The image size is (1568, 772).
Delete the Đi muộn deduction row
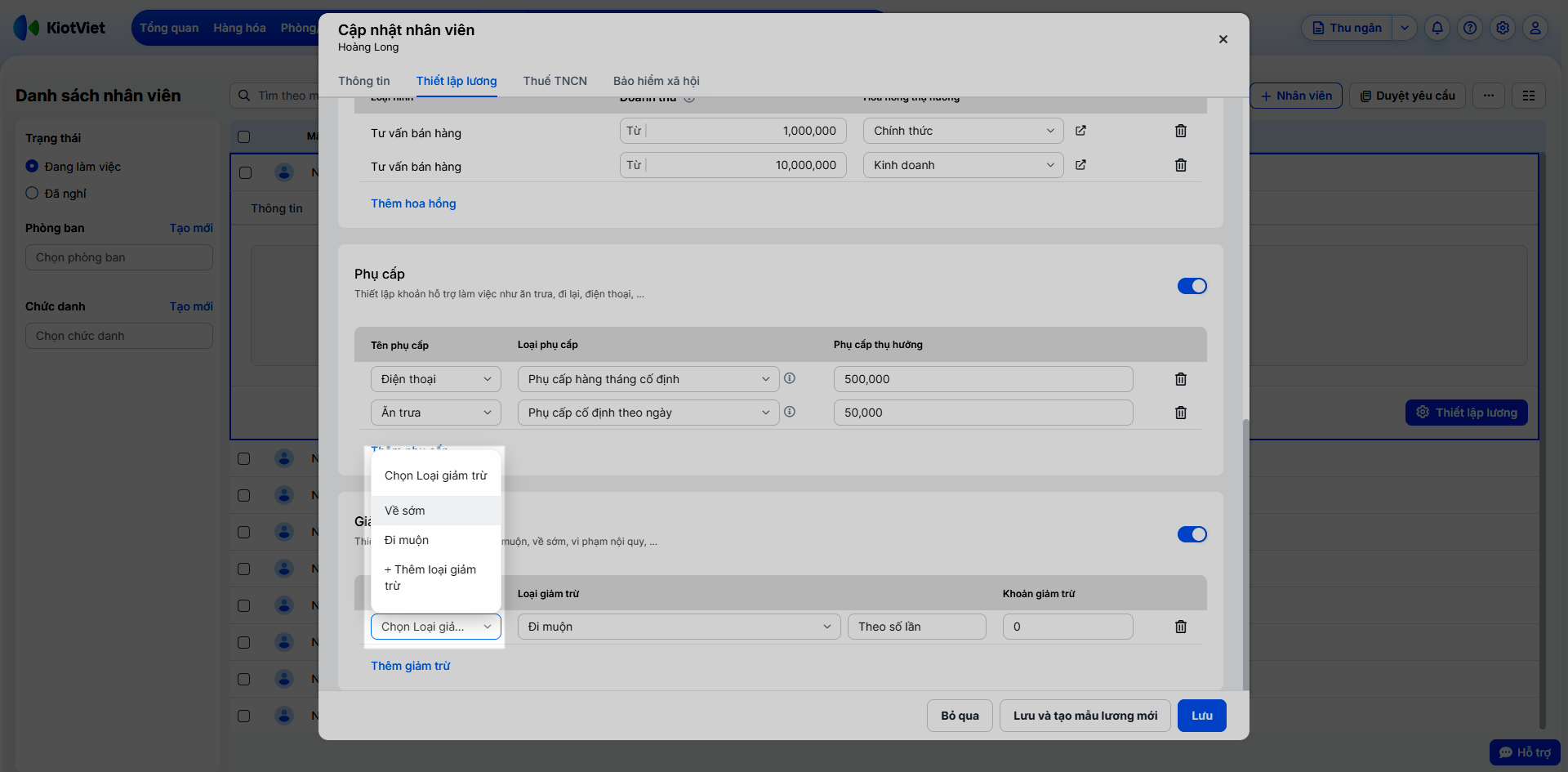tap(1181, 627)
